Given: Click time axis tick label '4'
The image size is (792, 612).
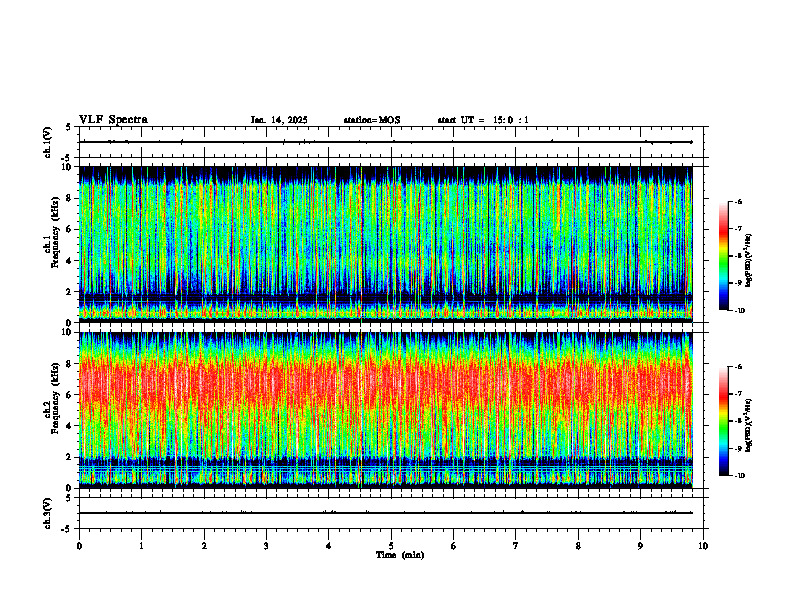Looking at the screenshot, I should coord(329,546).
